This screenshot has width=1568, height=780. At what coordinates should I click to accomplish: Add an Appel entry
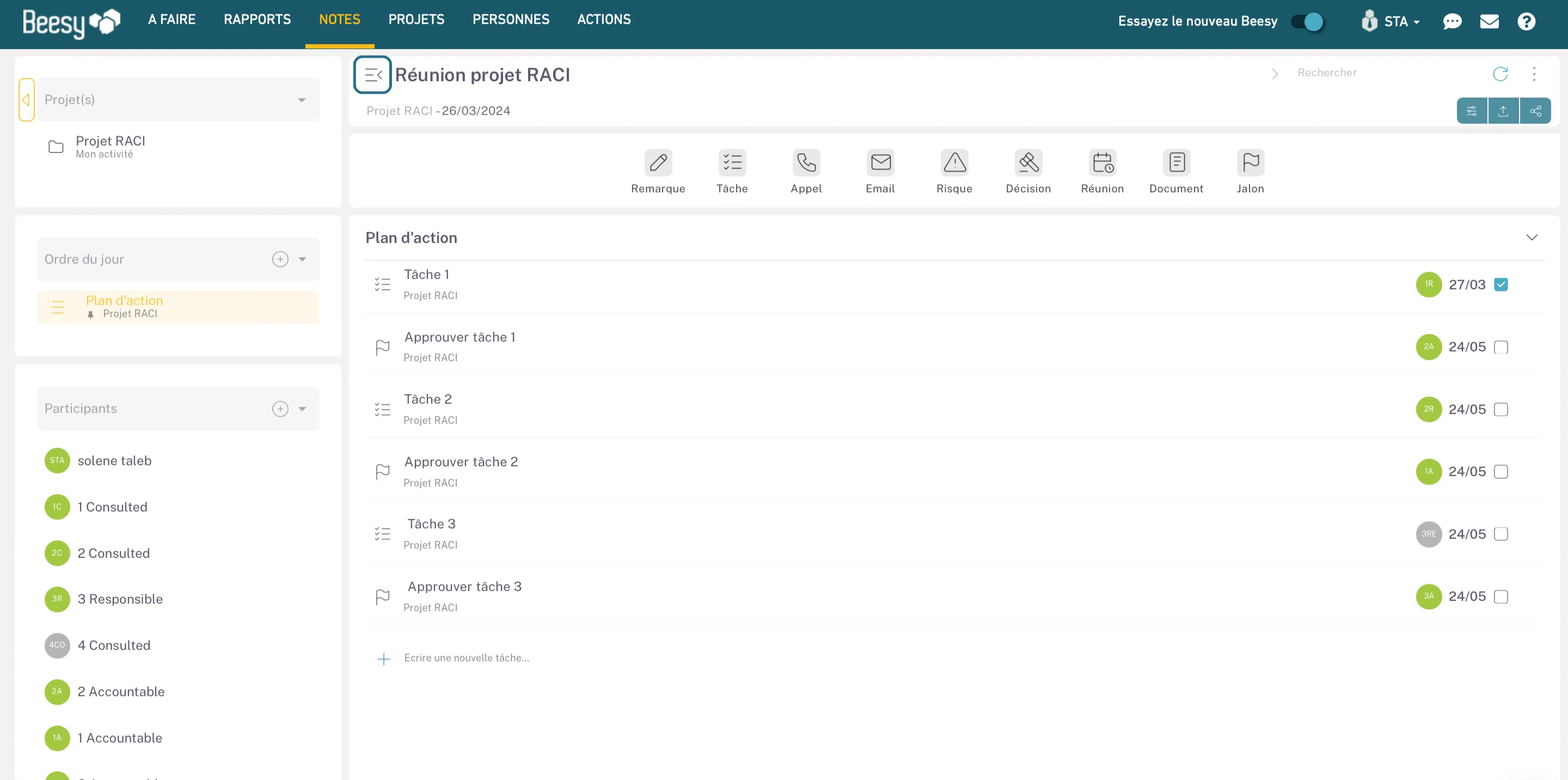[806, 172]
